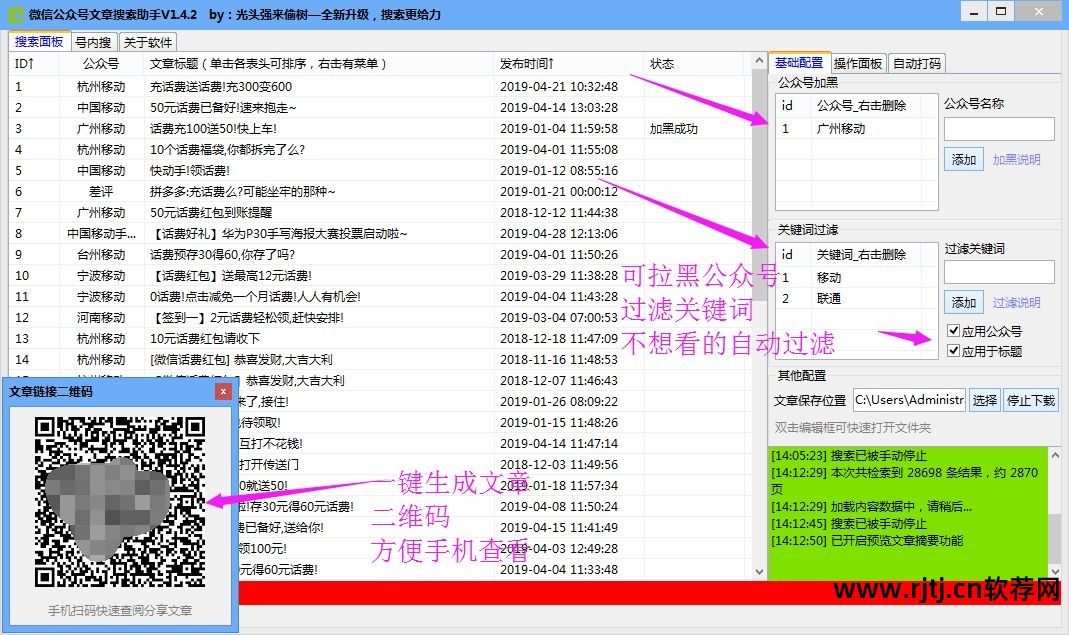Sort by the 文章标题 column header
1069x635 pixels.
point(318,63)
